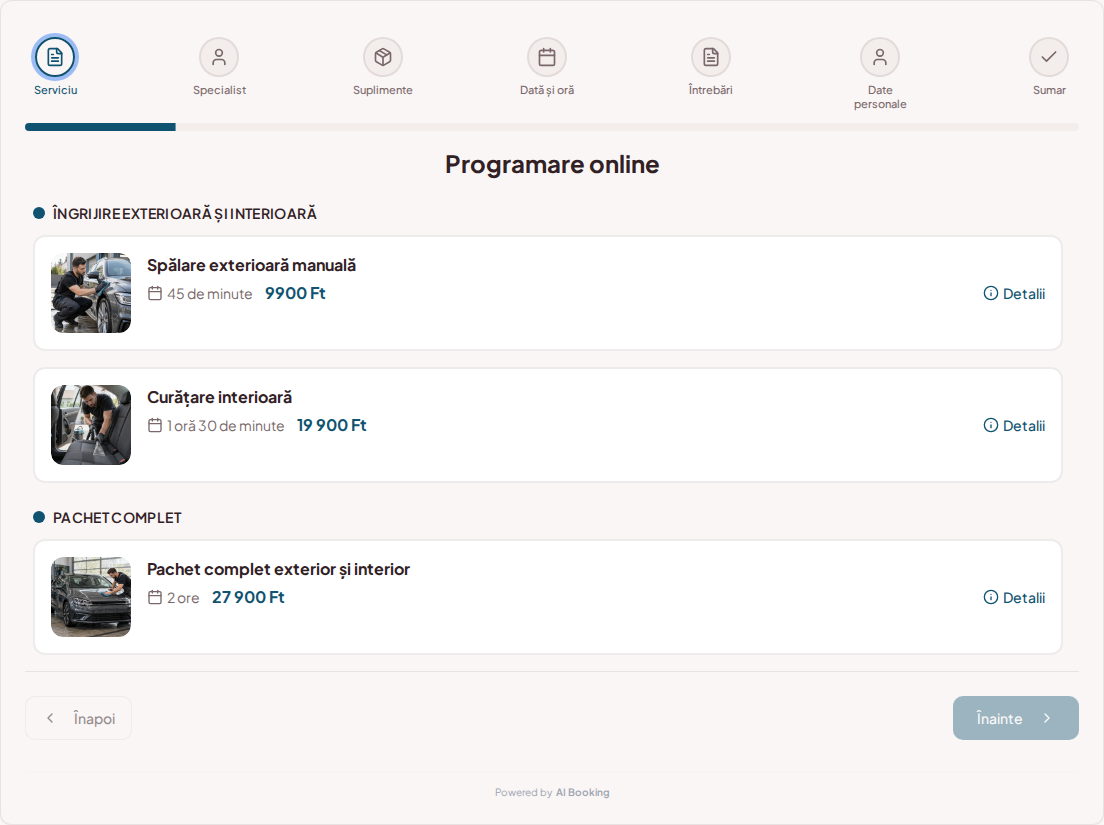Viewport: 1104px width, 825px height.
Task: Click calendar icon beside 45 de minute
Action: [x=155, y=294]
